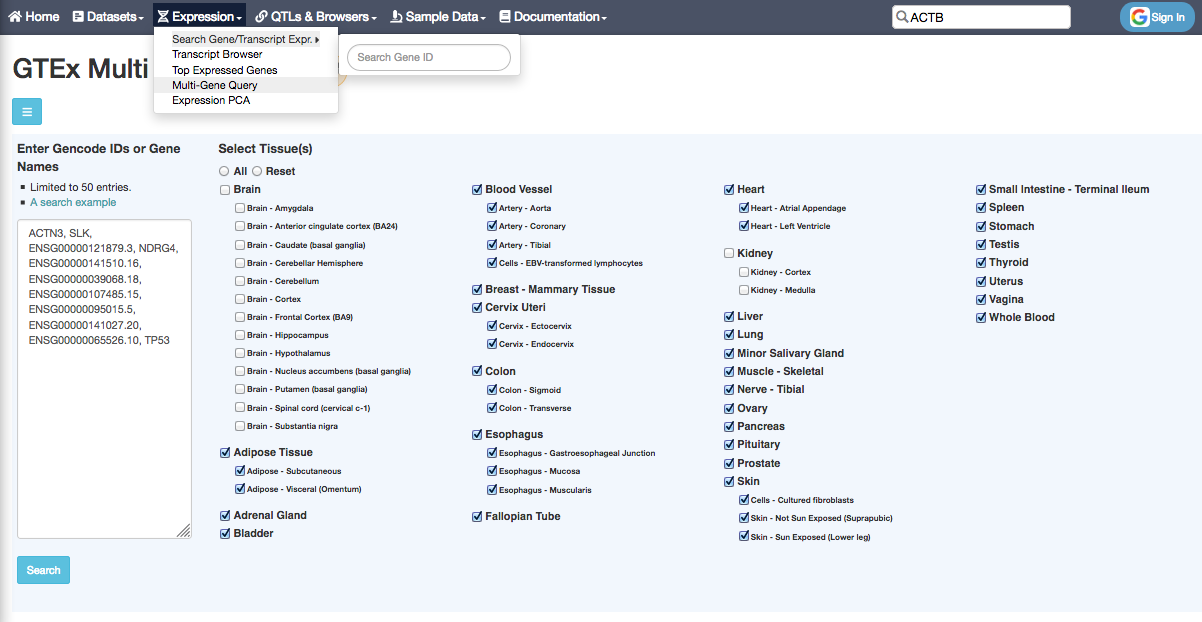This screenshot has width=1202, height=622.
Task: Click the Expression hourglass icon
Action: click(163, 17)
